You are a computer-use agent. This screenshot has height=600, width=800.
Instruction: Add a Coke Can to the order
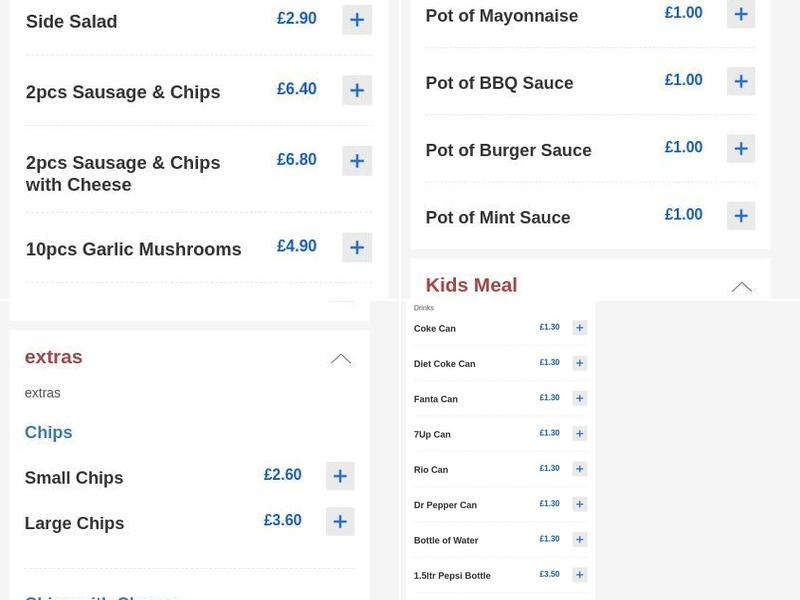click(x=579, y=327)
